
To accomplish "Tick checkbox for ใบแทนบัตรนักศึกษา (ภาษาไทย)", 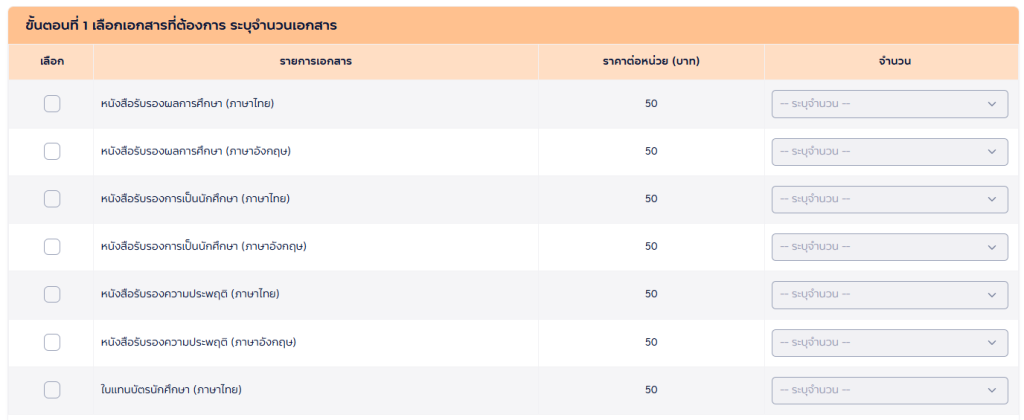I will pyautogui.click(x=52, y=390).
